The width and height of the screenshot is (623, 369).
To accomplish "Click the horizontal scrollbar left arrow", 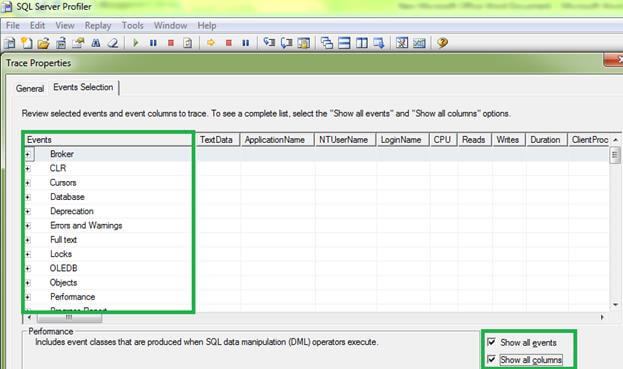I will click(x=29, y=317).
